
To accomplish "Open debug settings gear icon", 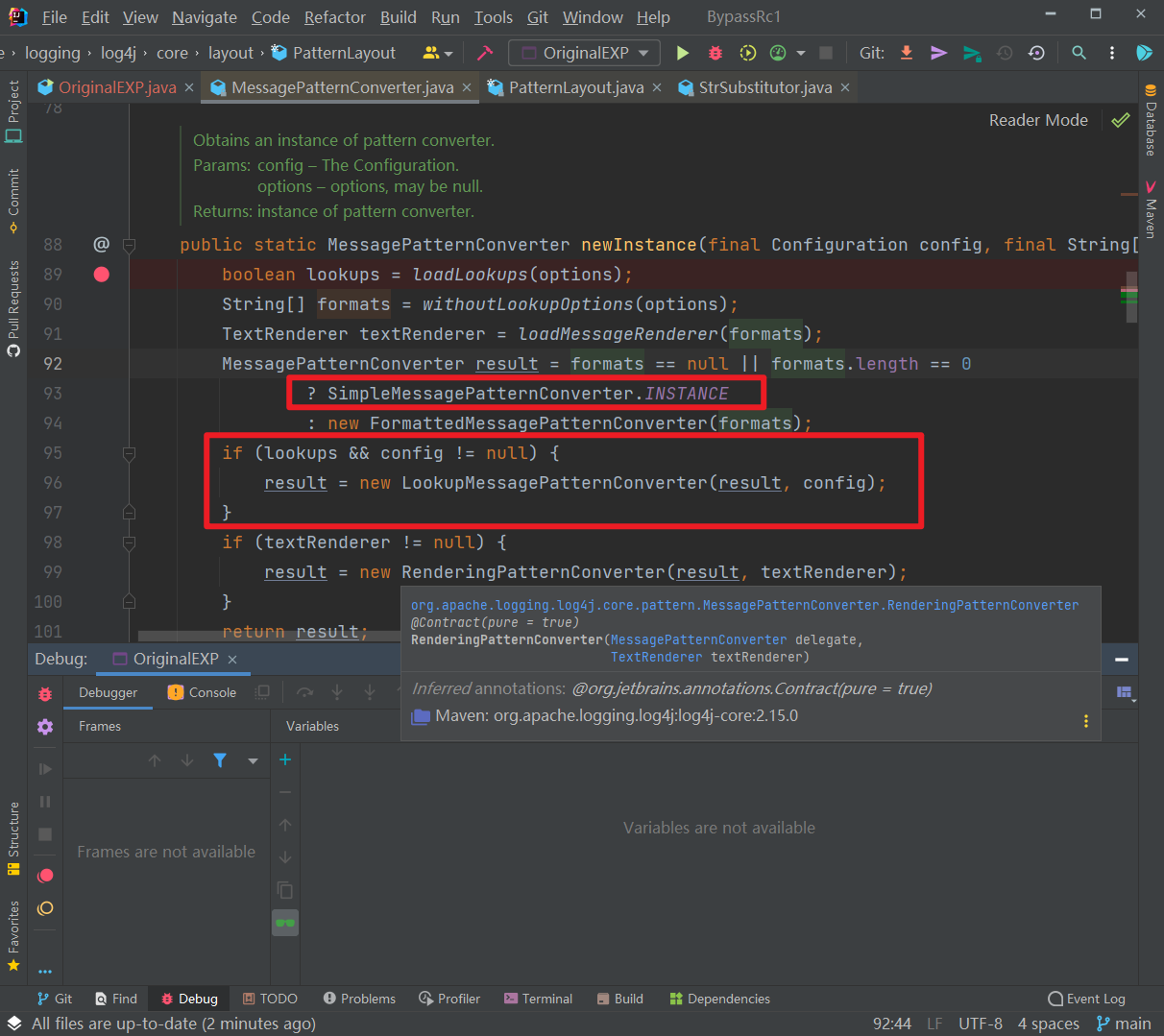I will (45, 727).
